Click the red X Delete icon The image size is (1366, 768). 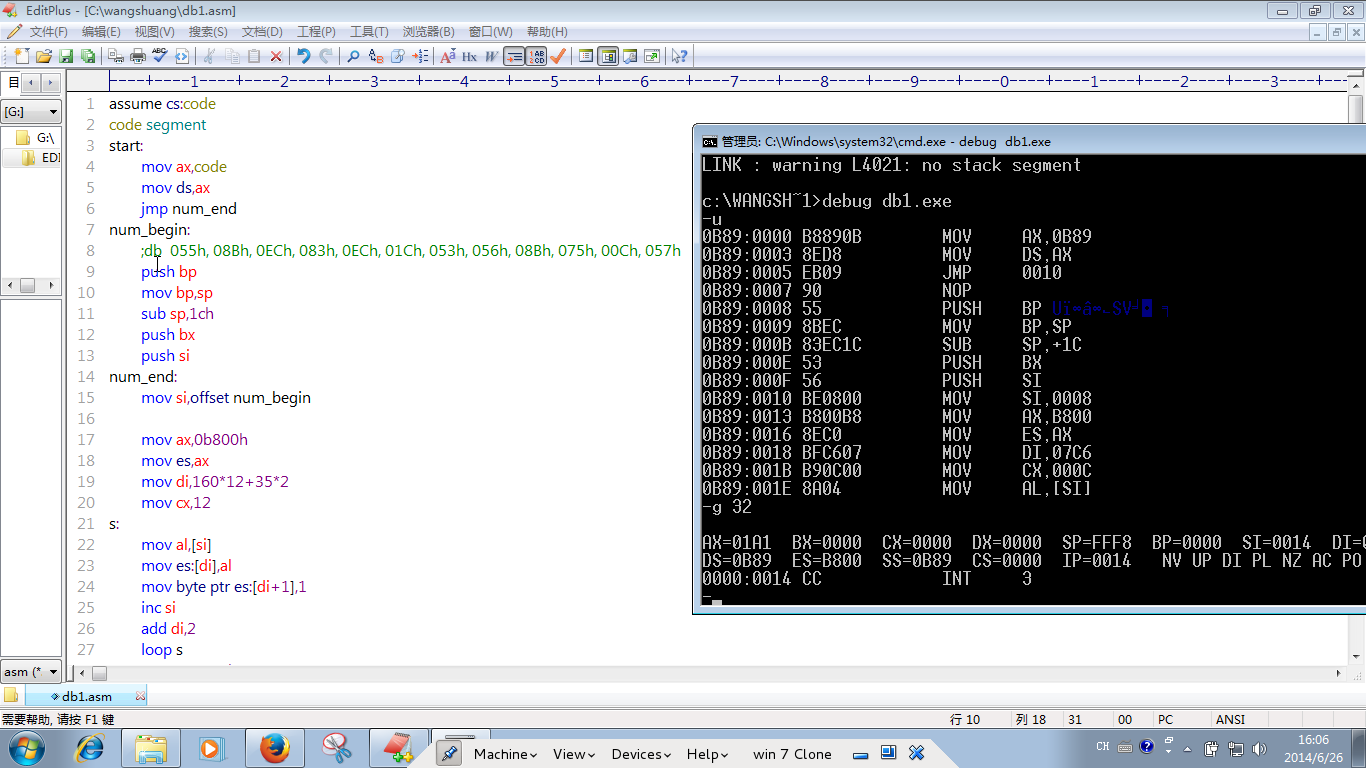[x=276, y=56]
